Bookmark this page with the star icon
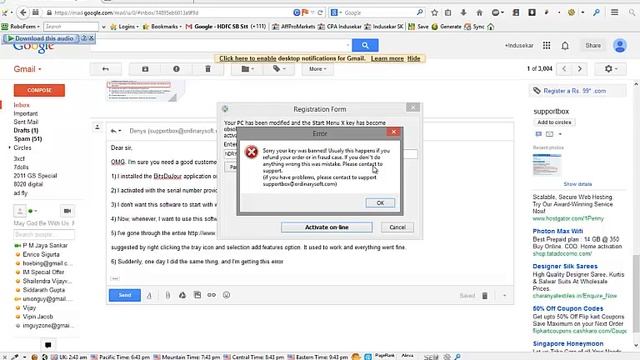640x360 pixels. (x=434, y=13)
